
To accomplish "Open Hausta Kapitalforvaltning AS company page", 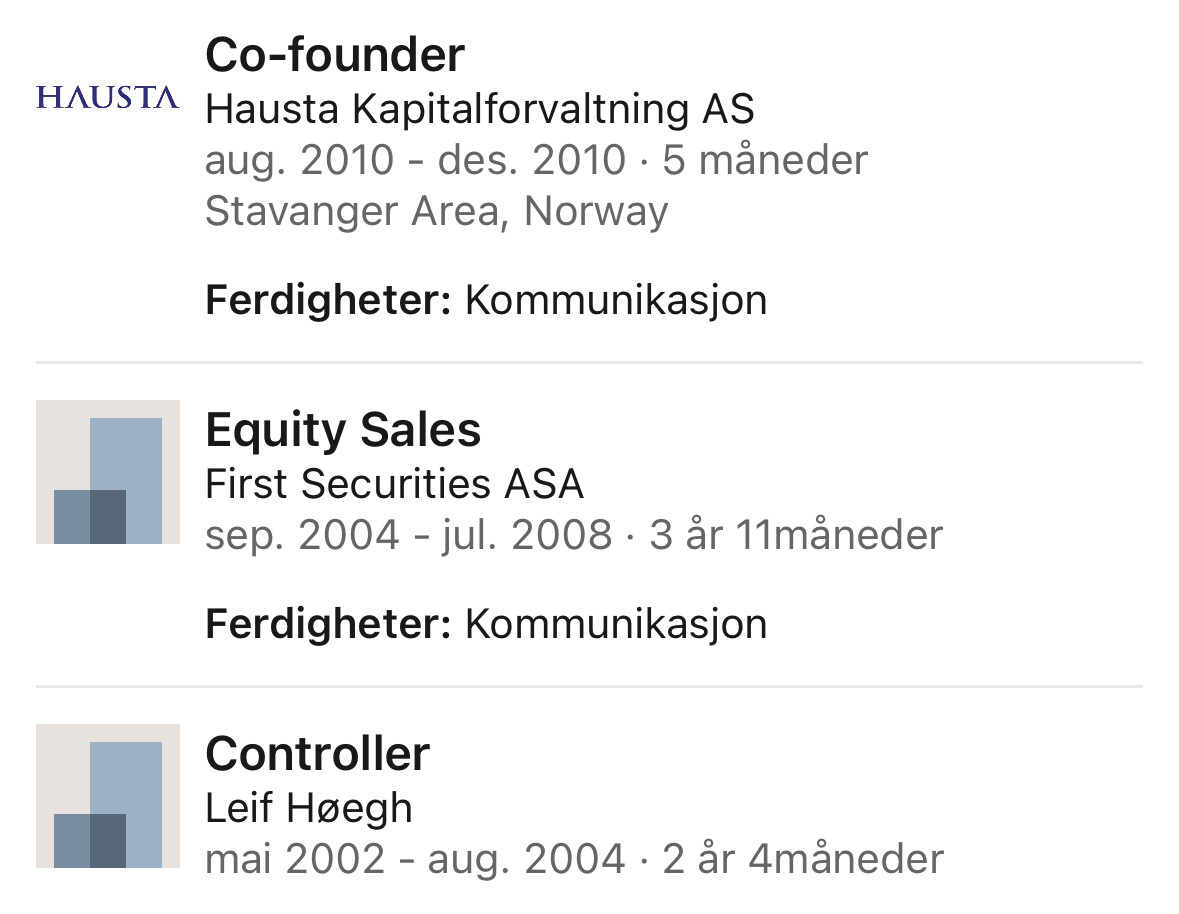I will point(480,109).
